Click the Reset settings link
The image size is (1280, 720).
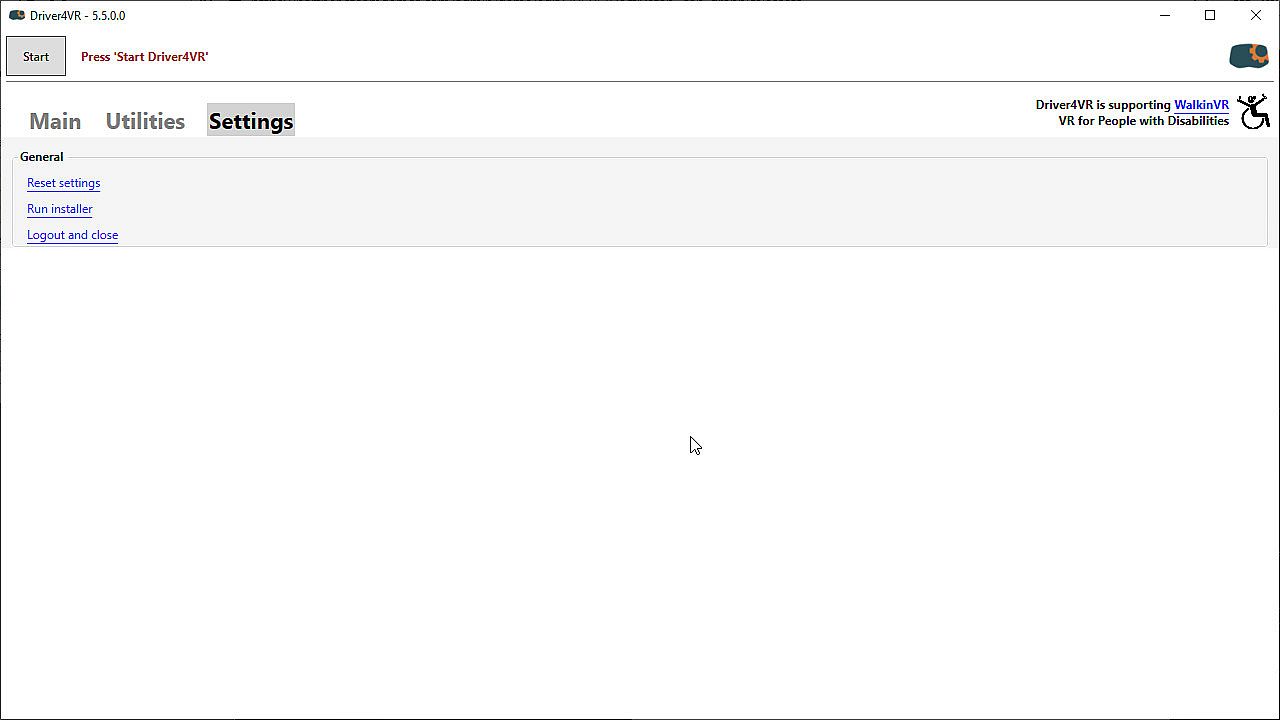click(63, 183)
